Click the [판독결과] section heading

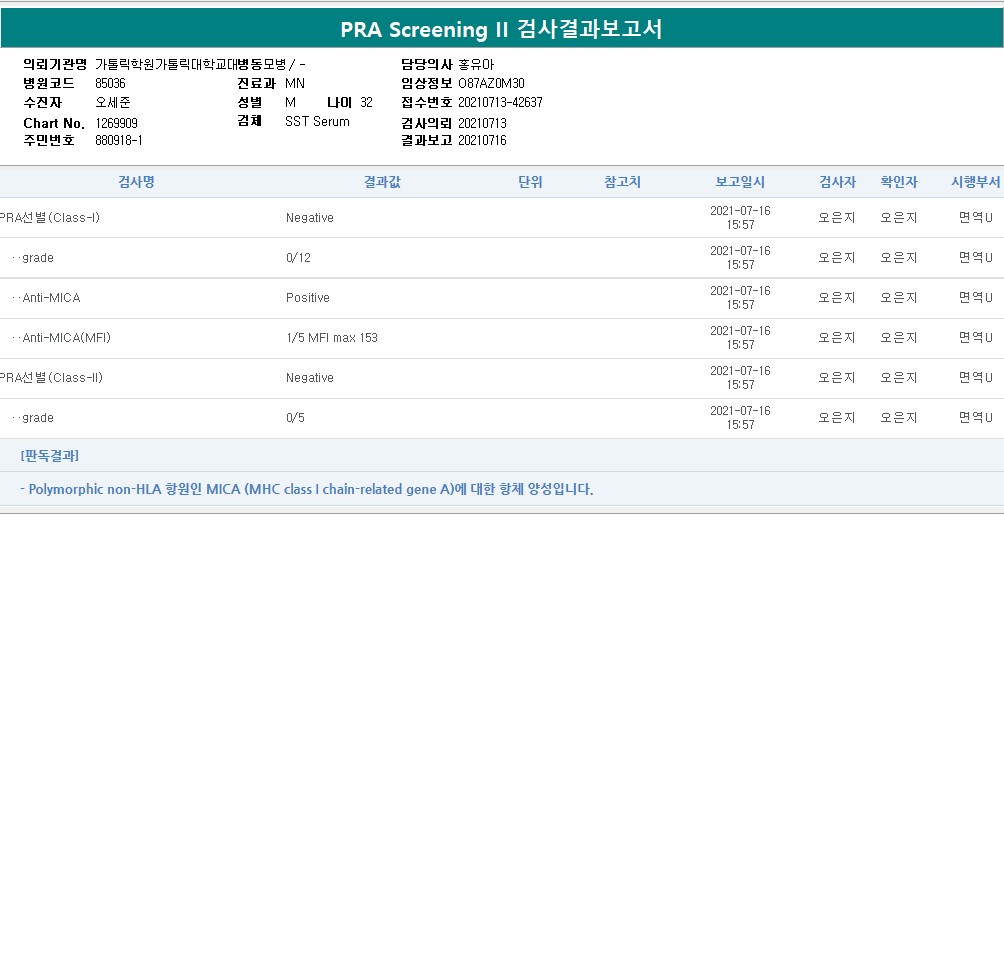point(49,456)
